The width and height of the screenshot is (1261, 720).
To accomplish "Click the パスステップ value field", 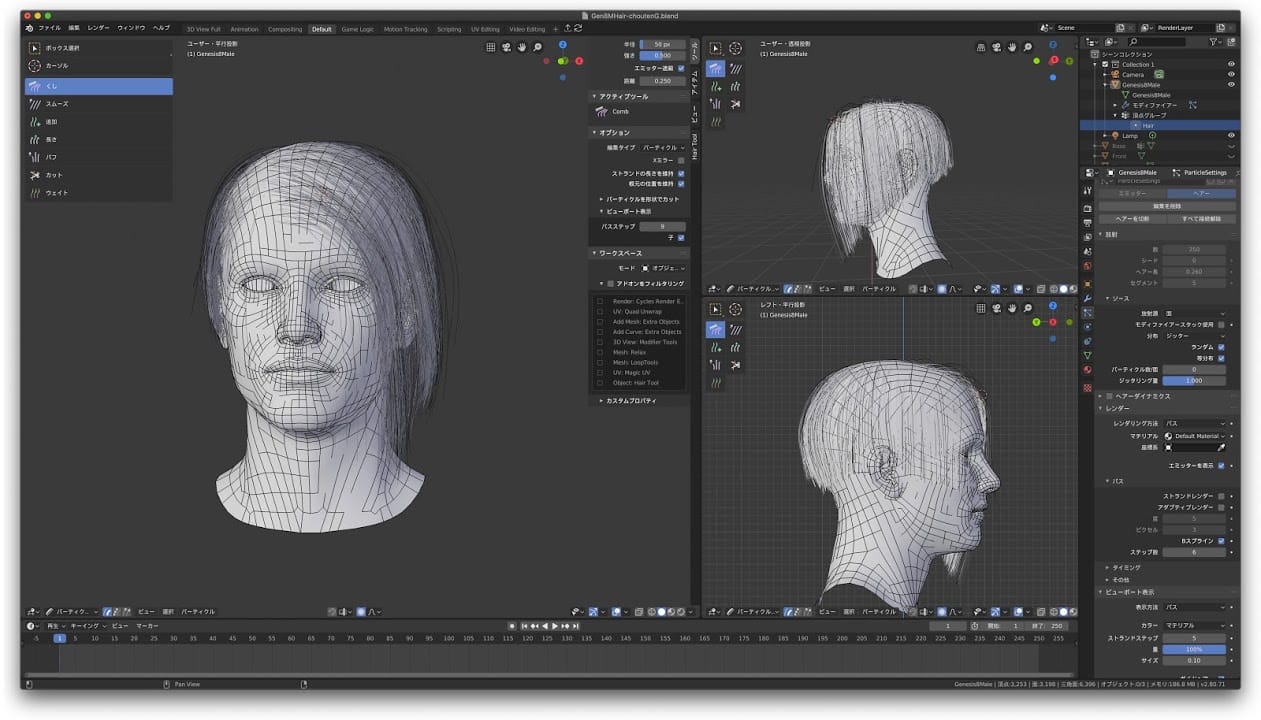I will coord(662,227).
